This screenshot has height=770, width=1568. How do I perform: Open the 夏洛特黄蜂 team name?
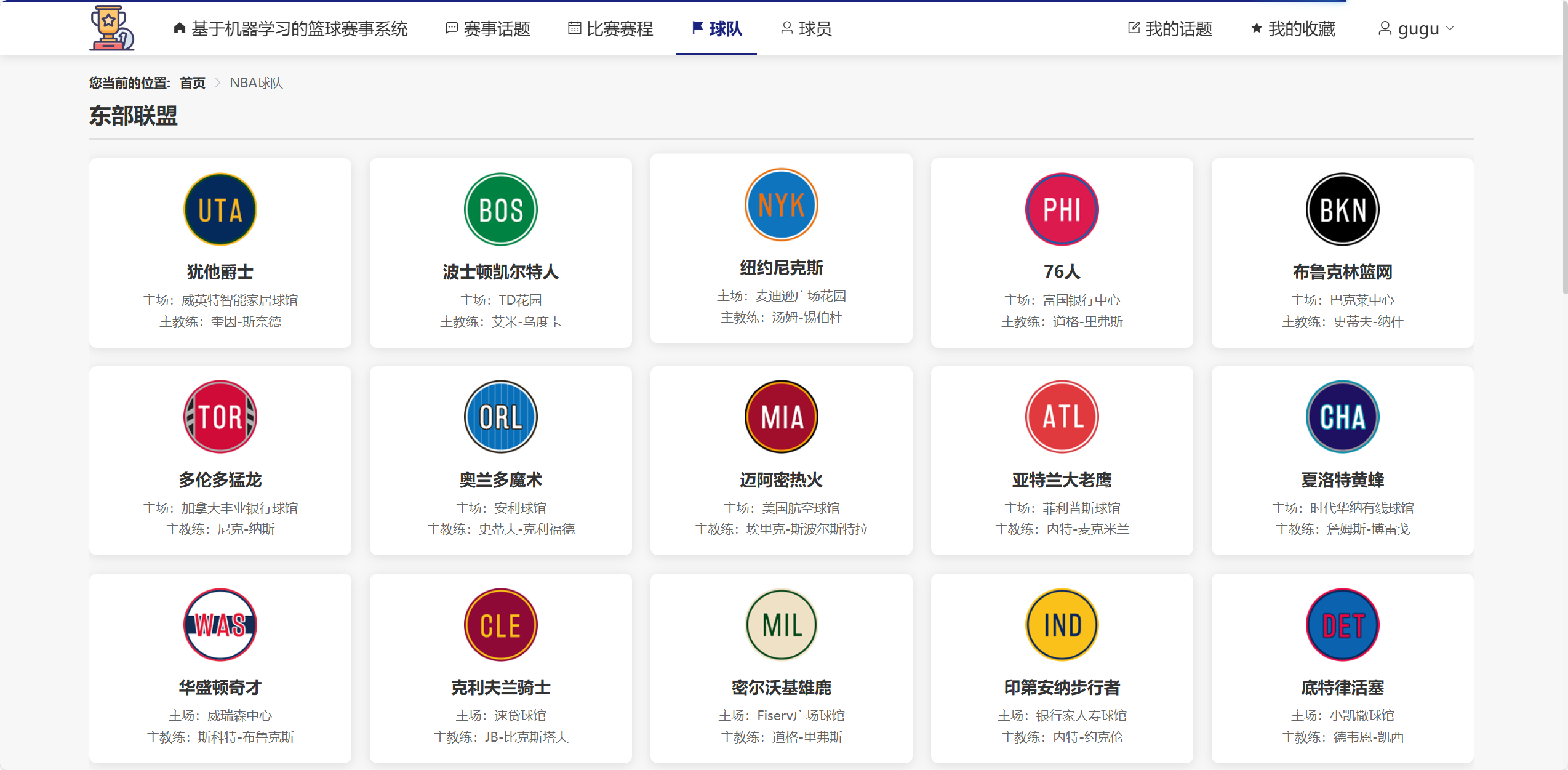tap(1343, 479)
